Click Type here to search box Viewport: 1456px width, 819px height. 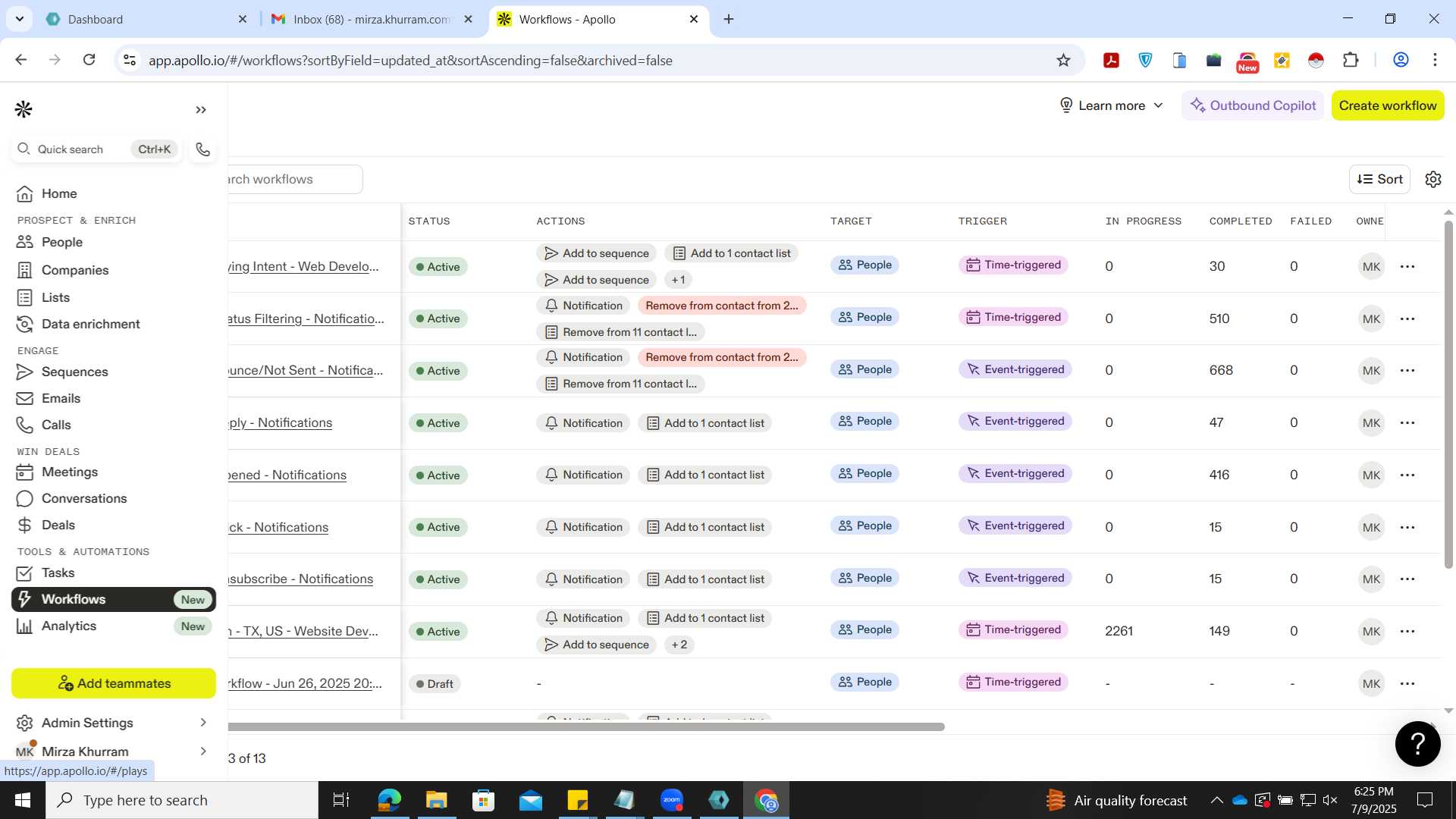182,800
